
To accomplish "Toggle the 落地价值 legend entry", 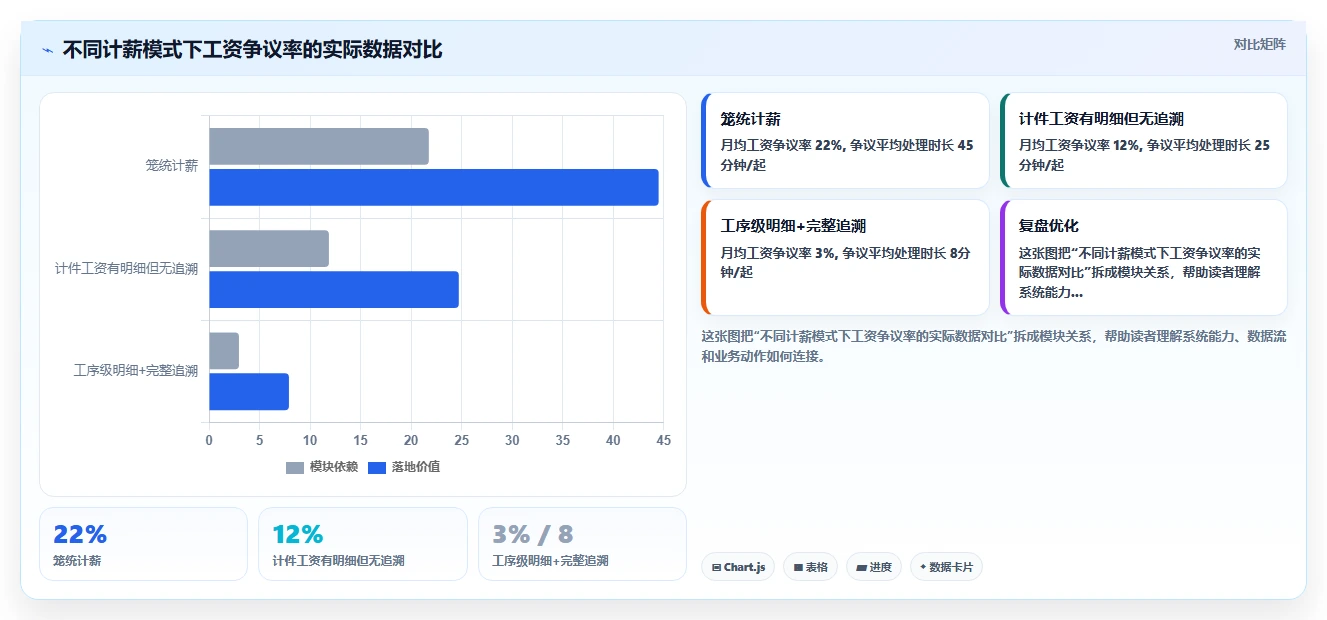I will [404, 467].
